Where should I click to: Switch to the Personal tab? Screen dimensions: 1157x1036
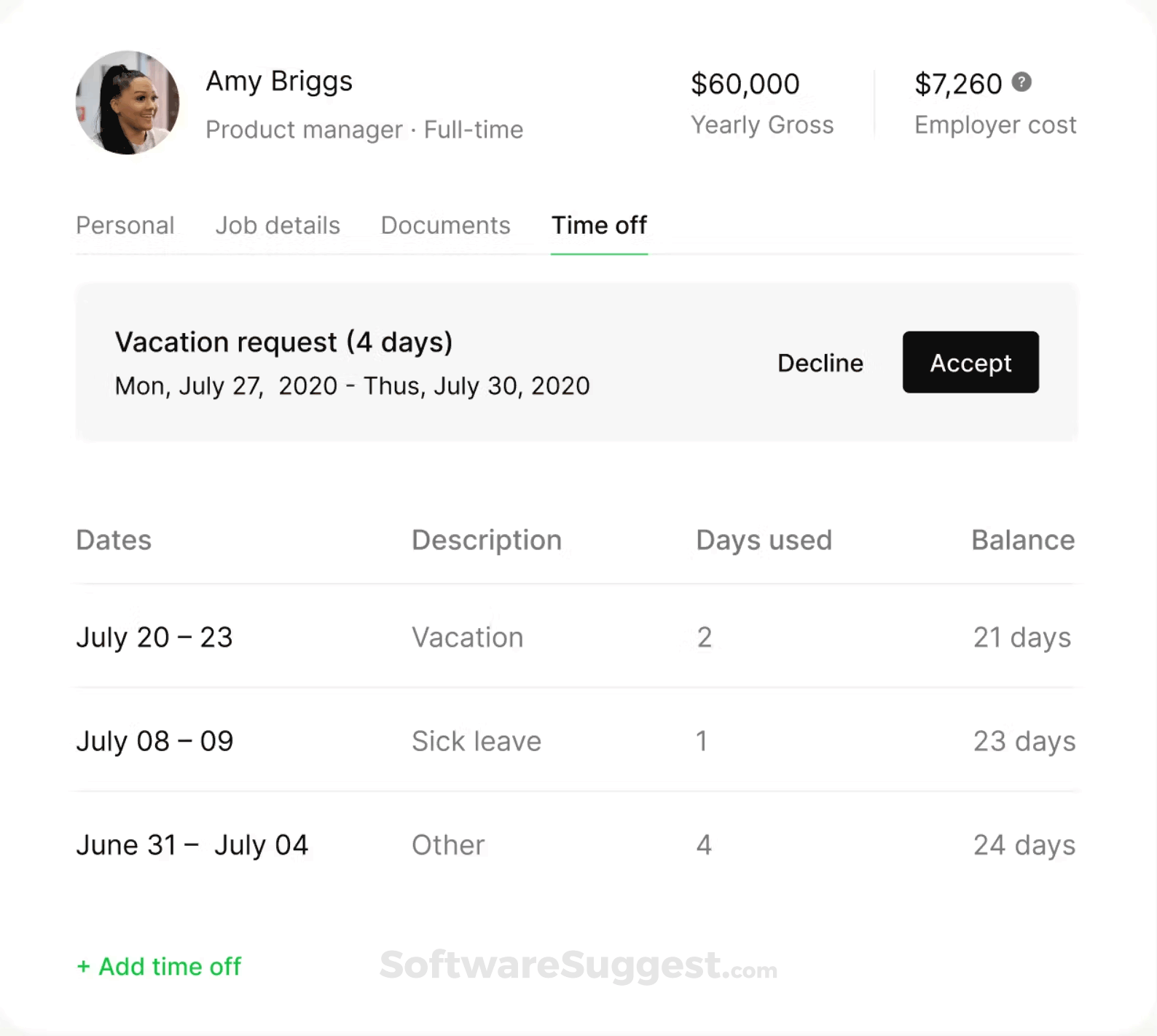125,226
